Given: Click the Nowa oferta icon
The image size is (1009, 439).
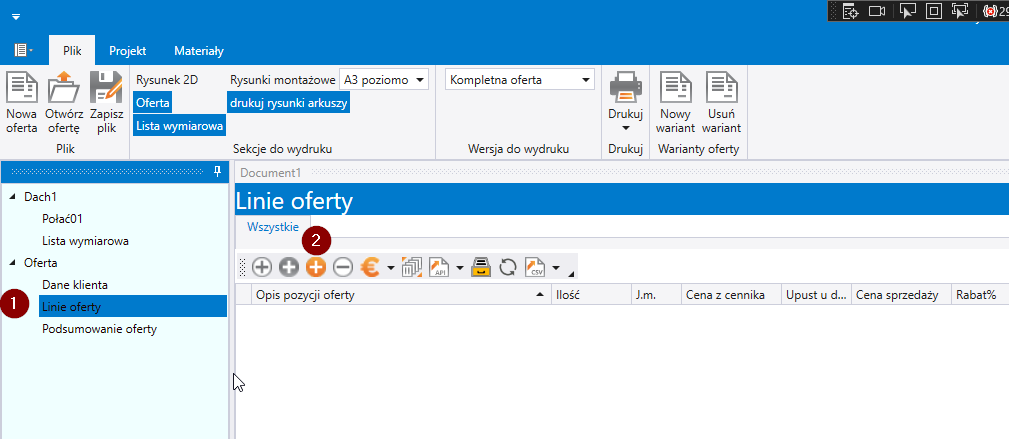Looking at the screenshot, I should click(x=21, y=88).
